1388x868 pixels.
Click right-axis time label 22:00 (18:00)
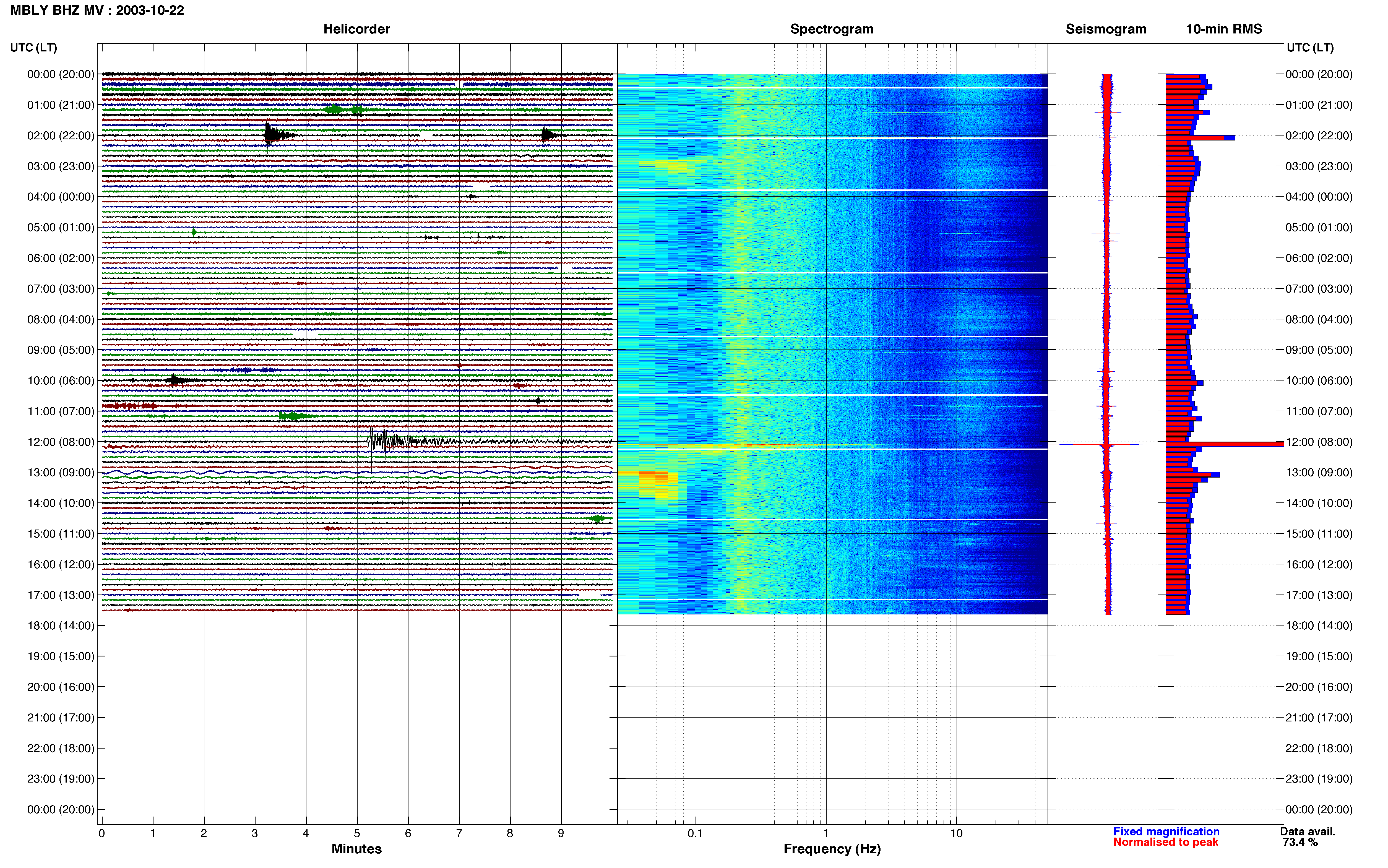coord(1319,749)
